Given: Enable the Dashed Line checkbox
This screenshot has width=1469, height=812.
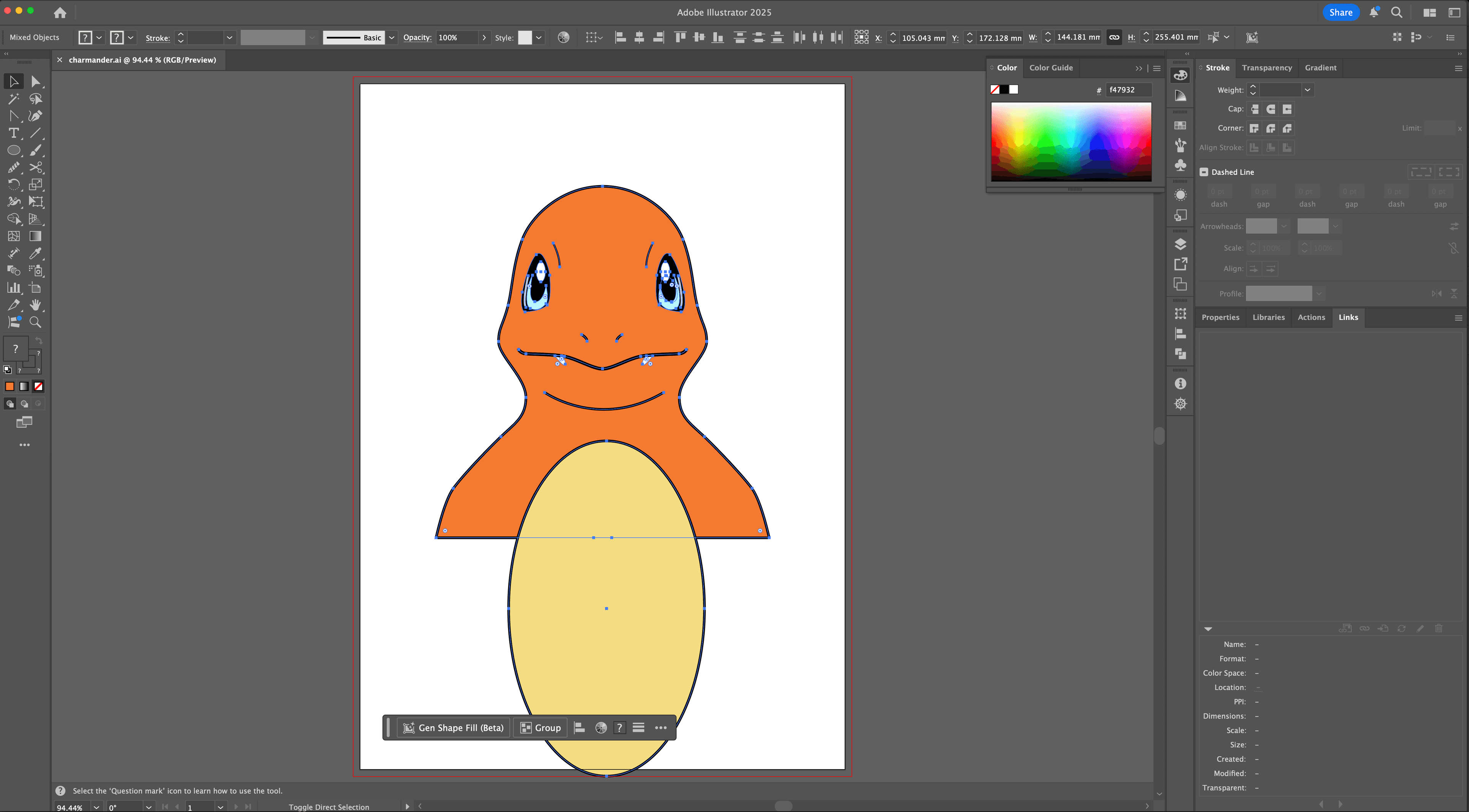Looking at the screenshot, I should (x=1204, y=172).
